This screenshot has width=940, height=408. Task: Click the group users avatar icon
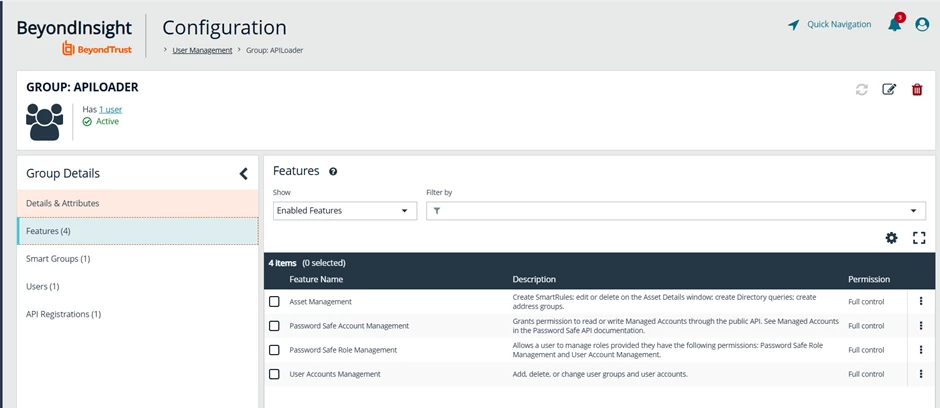coord(44,122)
